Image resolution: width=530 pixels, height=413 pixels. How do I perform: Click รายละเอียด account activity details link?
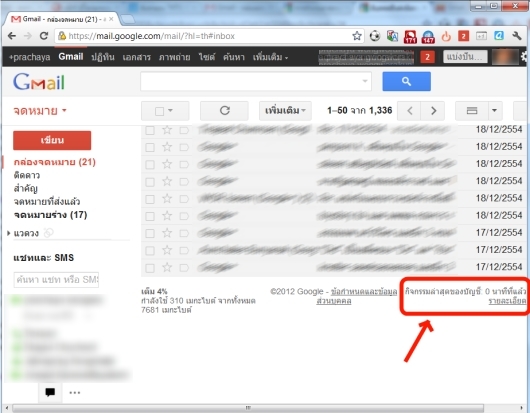507,300
